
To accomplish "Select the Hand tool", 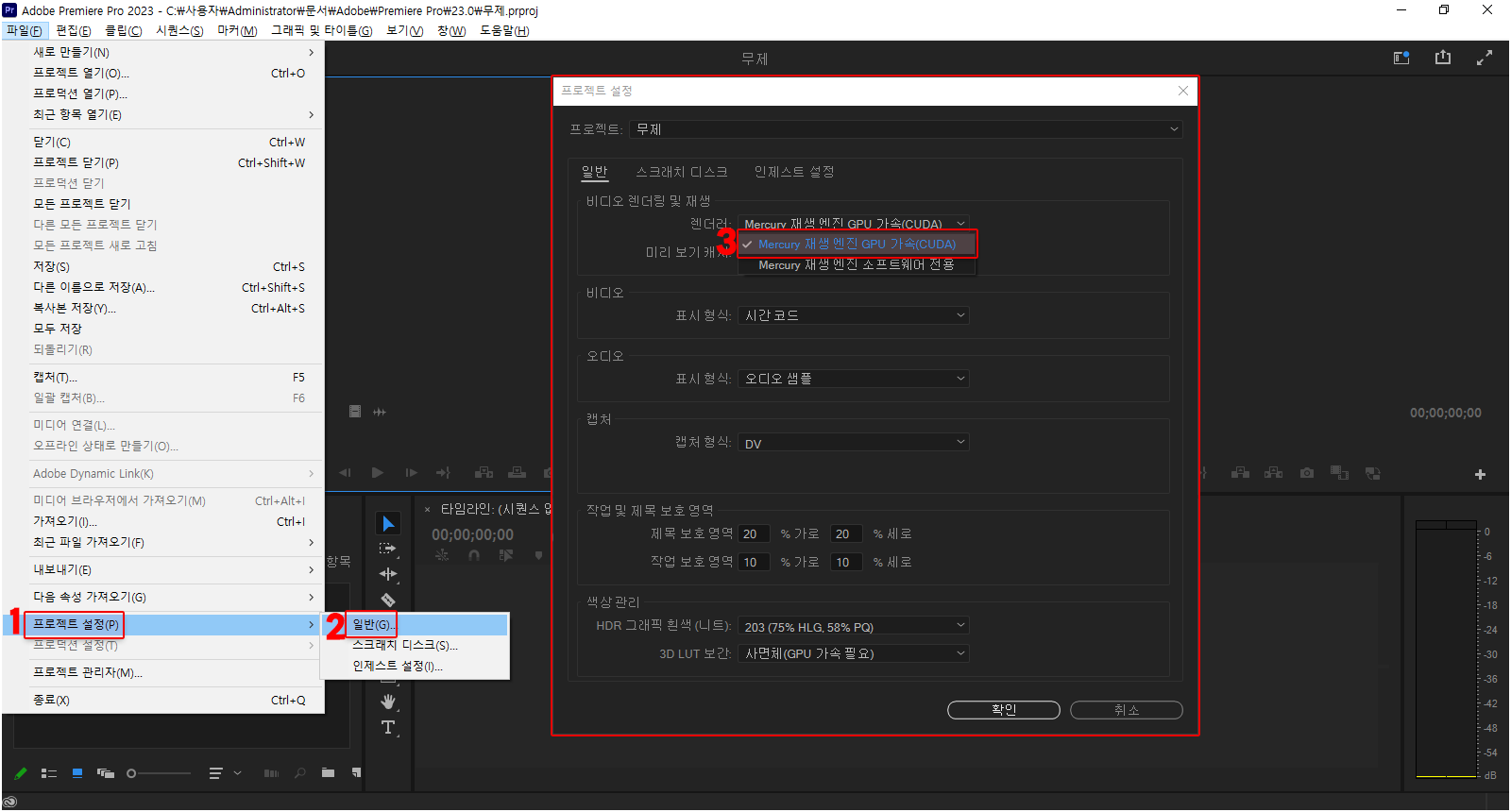I will (x=388, y=702).
